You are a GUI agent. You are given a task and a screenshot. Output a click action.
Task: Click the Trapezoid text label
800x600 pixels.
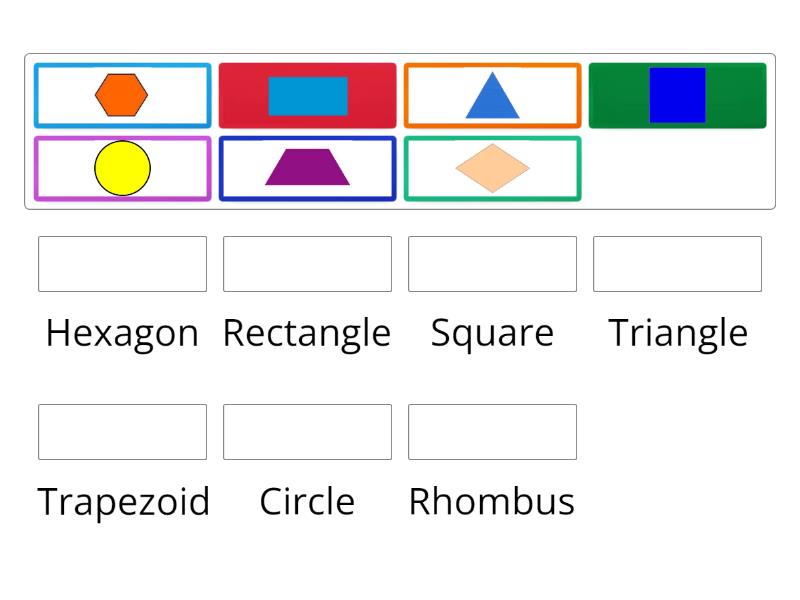pos(123,501)
